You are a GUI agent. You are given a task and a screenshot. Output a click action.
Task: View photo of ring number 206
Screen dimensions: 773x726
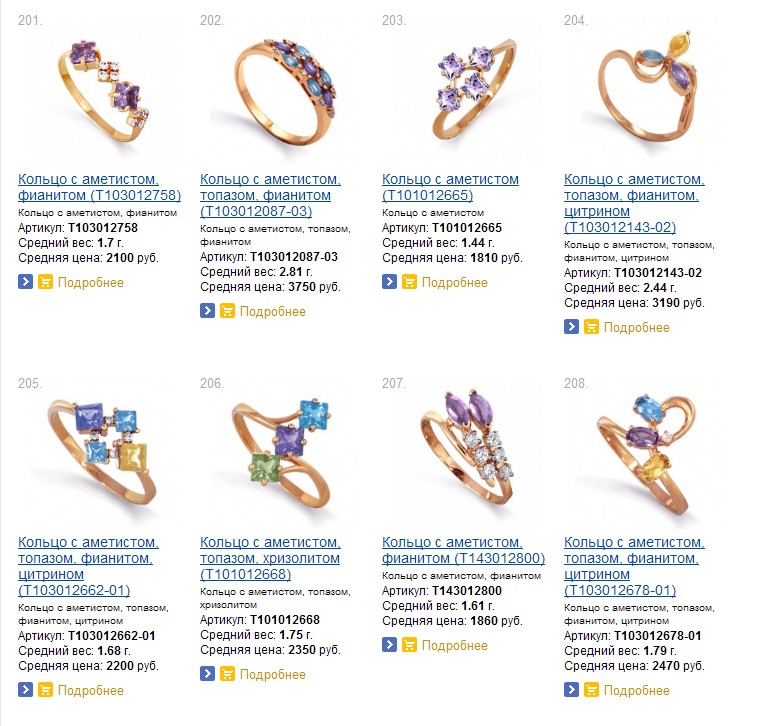(x=281, y=451)
